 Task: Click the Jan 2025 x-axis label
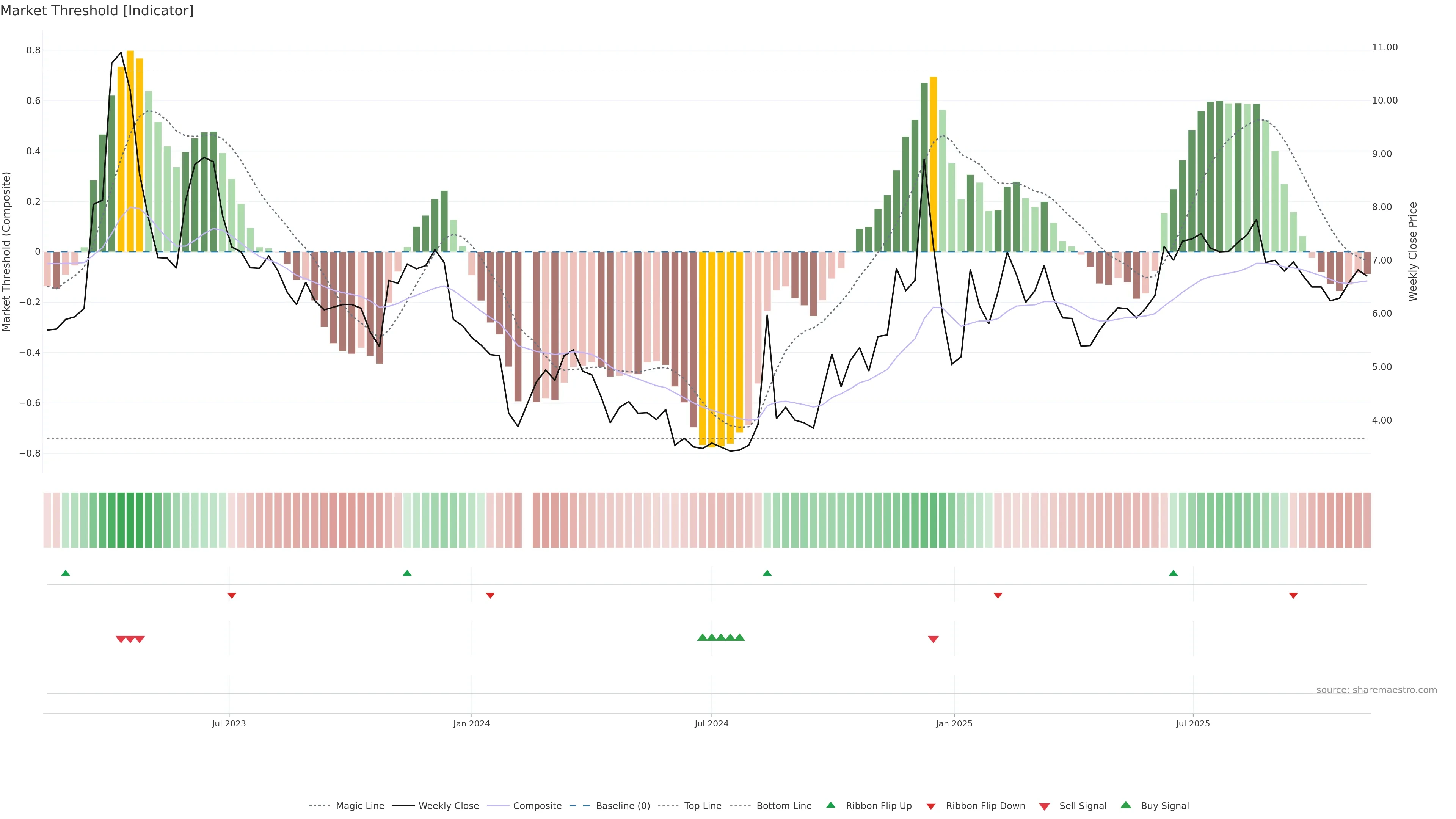pos(954,723)
